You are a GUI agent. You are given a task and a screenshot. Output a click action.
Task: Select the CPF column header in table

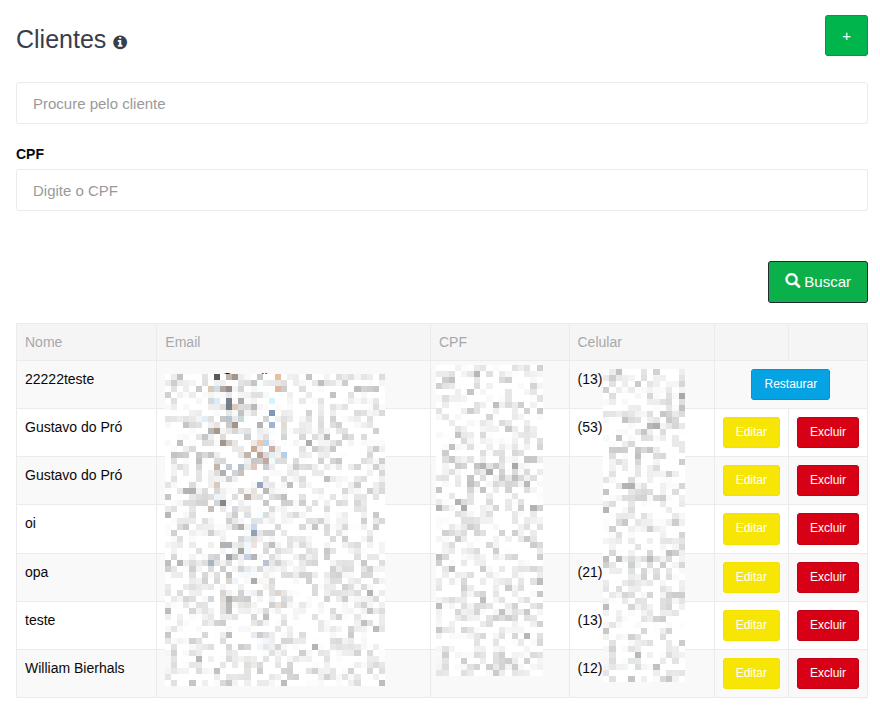pyautogui.click(x=453, y=342)
